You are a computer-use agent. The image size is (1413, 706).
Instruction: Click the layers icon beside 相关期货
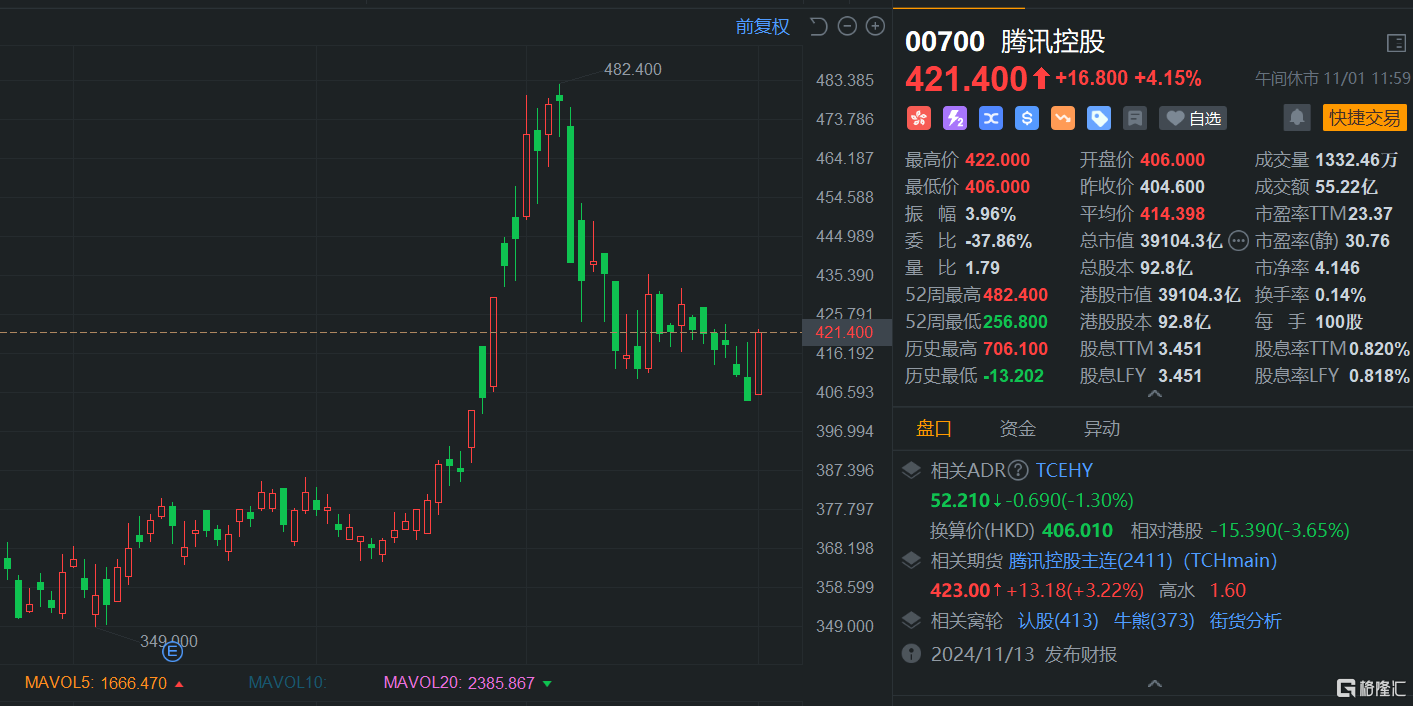point(911,560)
